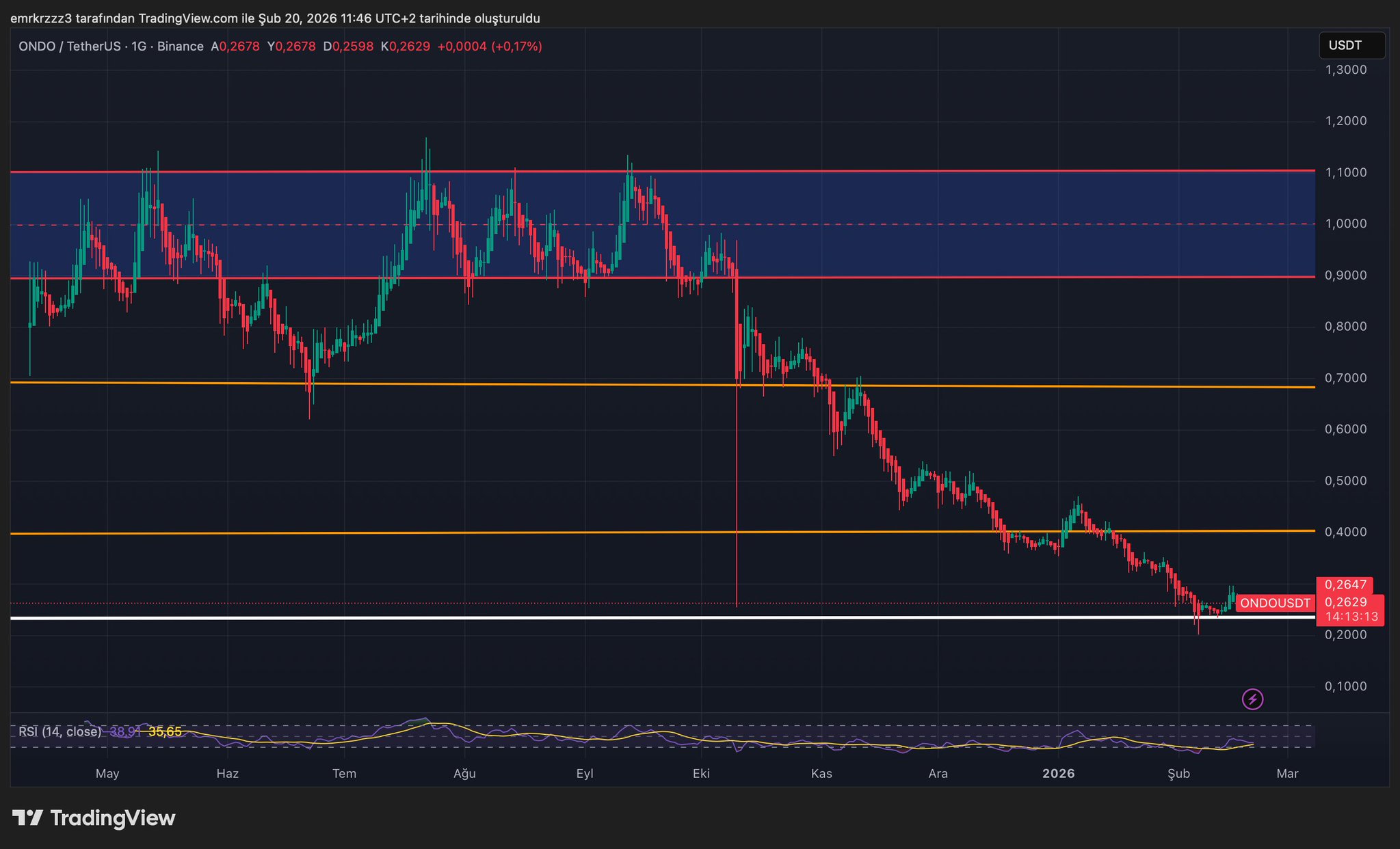Click the purple lightning bolt icon
The image size is (1400, 849).
[x=1252, y=699]
